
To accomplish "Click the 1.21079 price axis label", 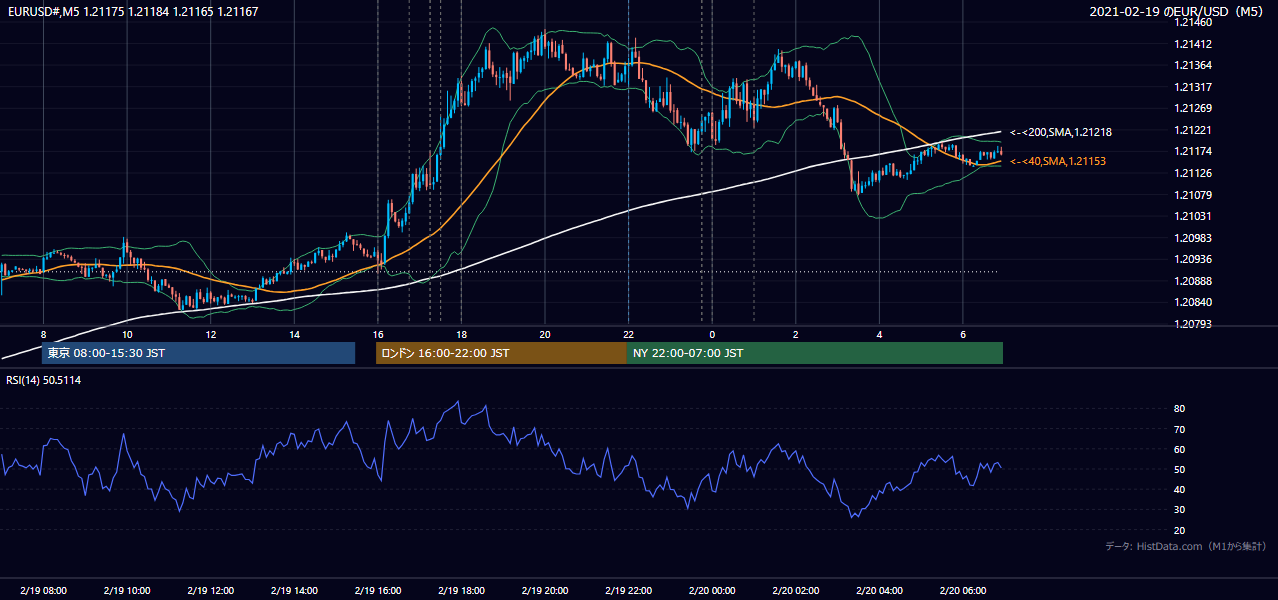I will [1194, 194].
